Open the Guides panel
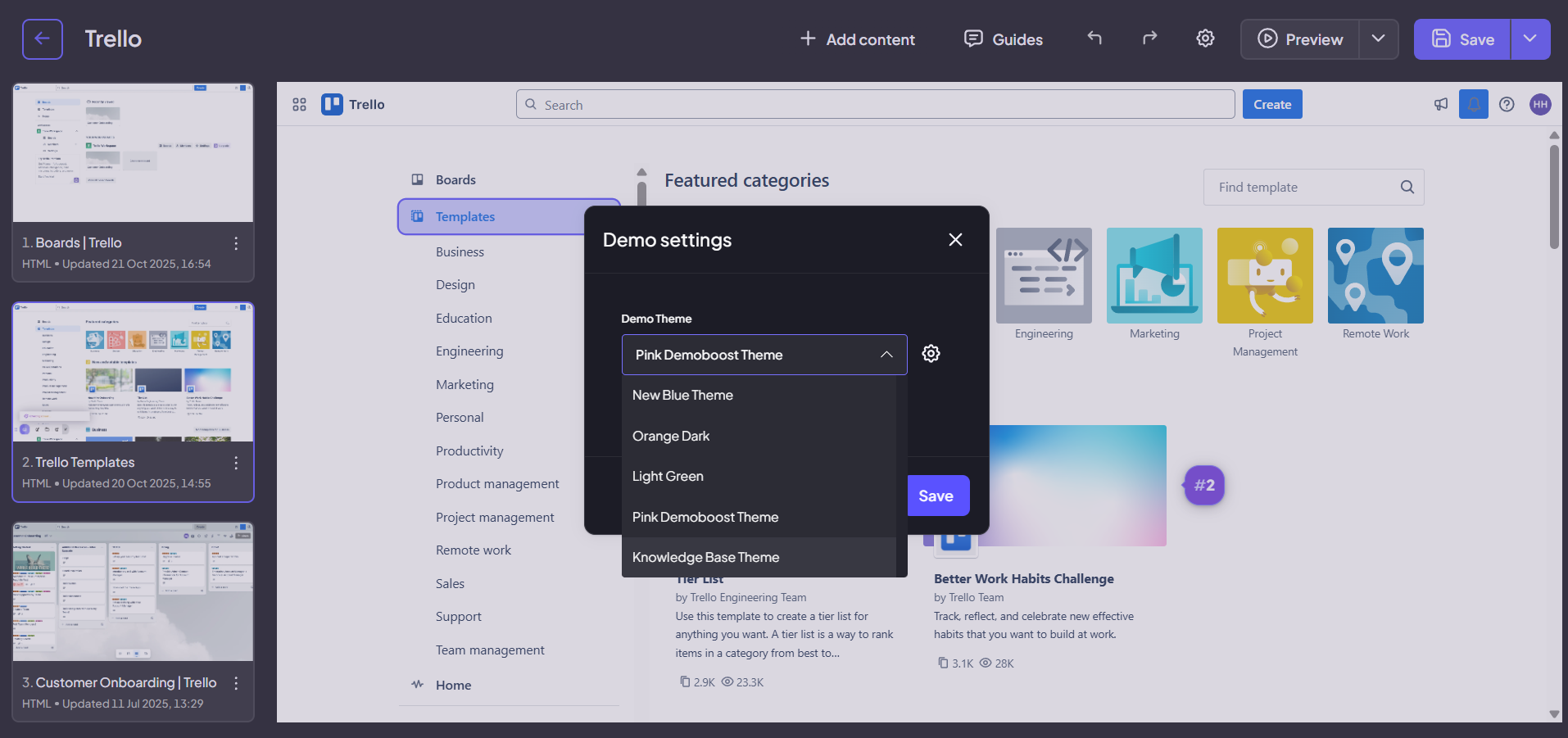This screenshot has width=1568, height=738. [x=1004, y=39]
